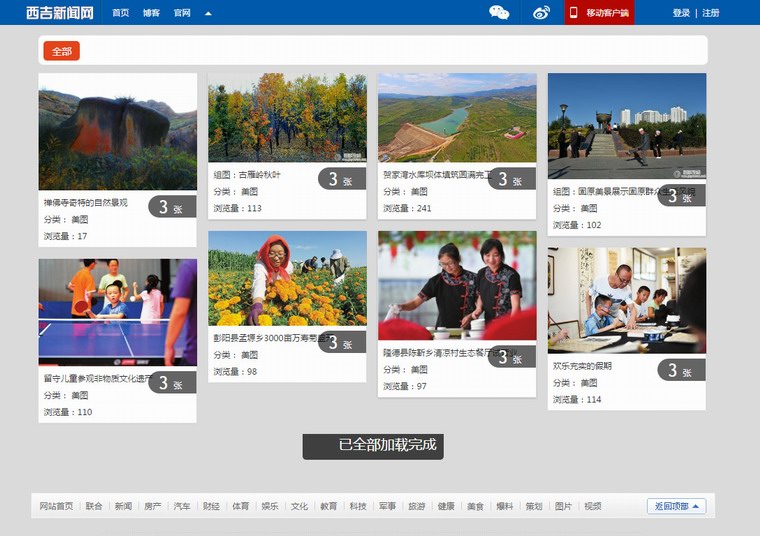Open 博客 in the top navigation
The height and width of the screenshot is (536, 760).
pyautogui.click(x=151, y=13)
